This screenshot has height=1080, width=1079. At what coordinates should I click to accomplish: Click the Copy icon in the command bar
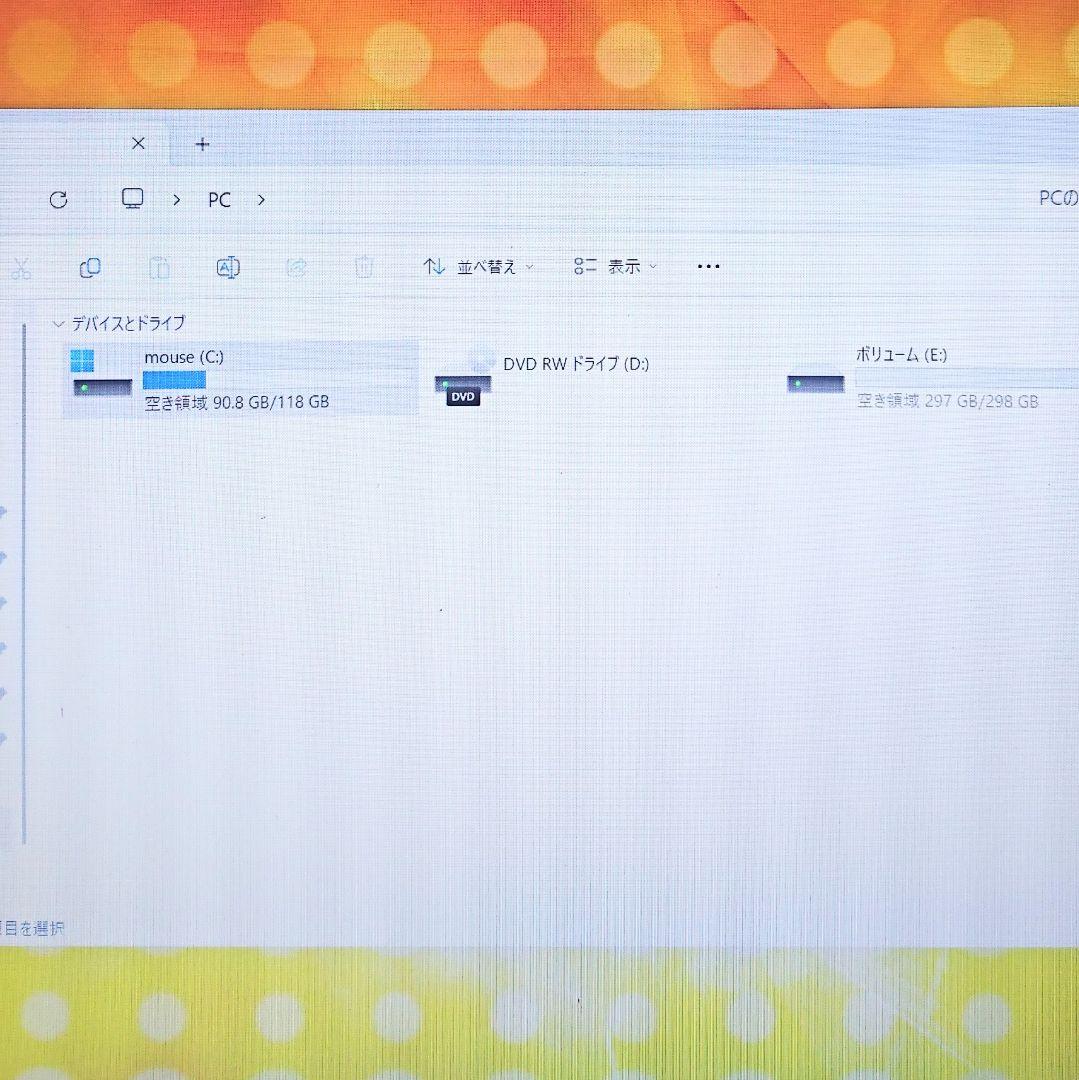(x=89, y=267)
